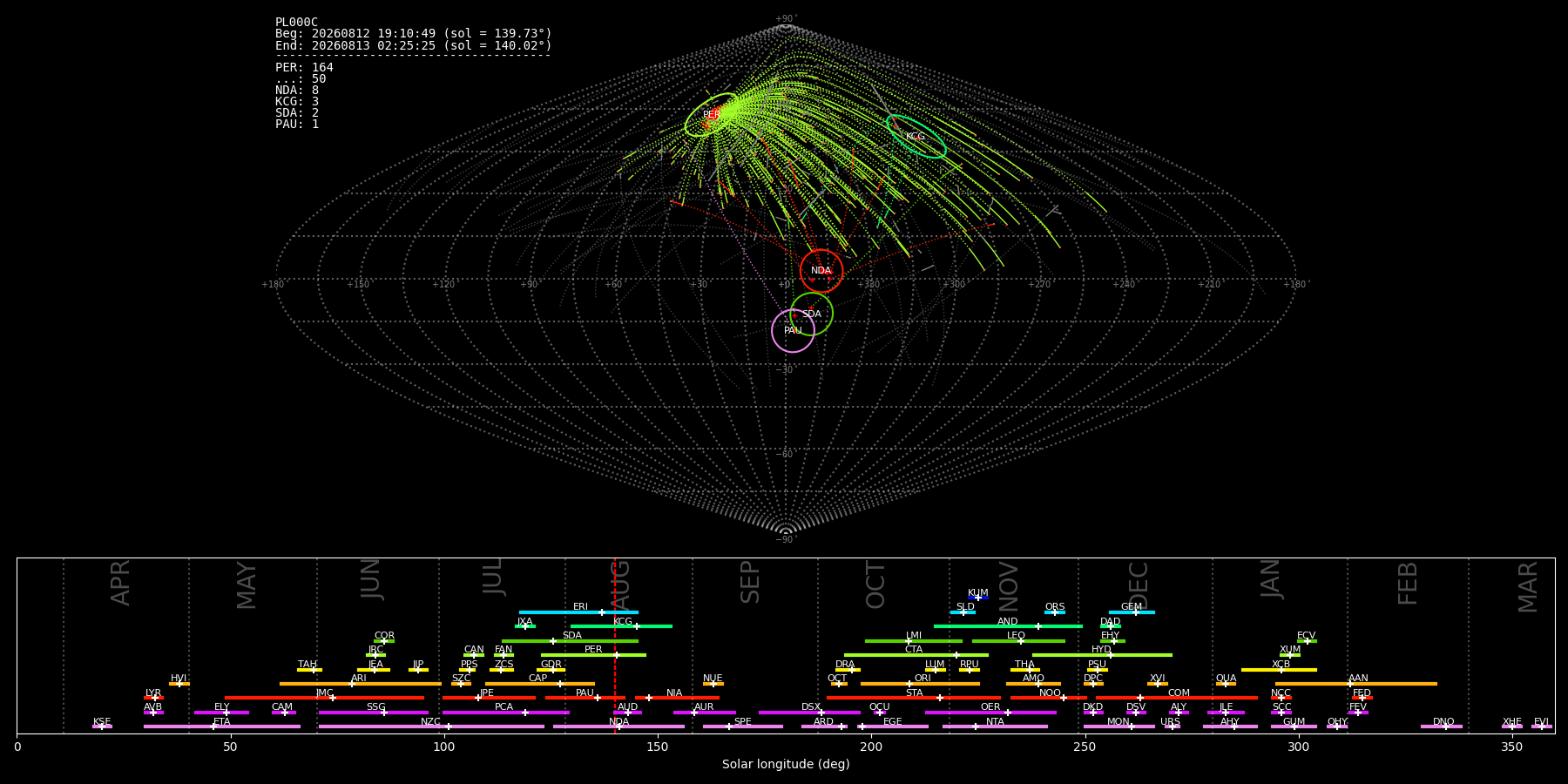
Task: Select the cyan ERI shower bar
Action: [578, 612]
